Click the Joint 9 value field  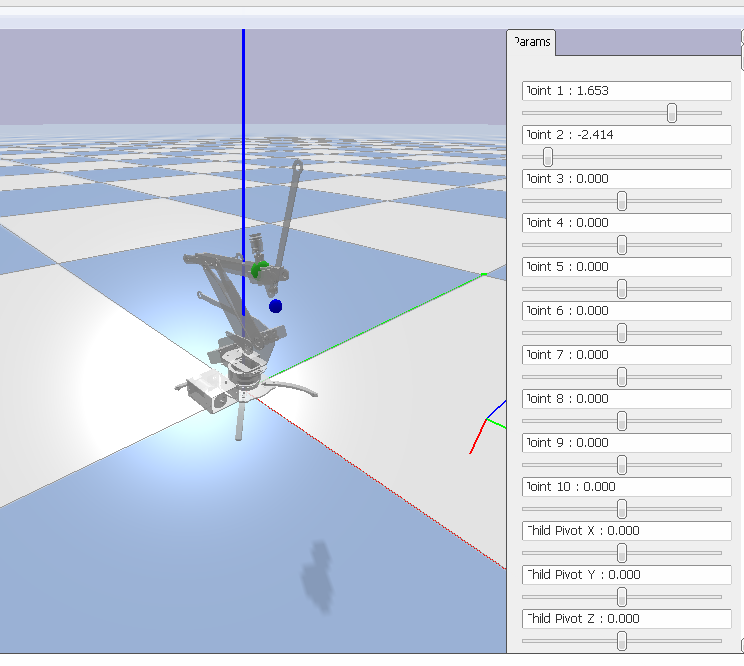626,443
